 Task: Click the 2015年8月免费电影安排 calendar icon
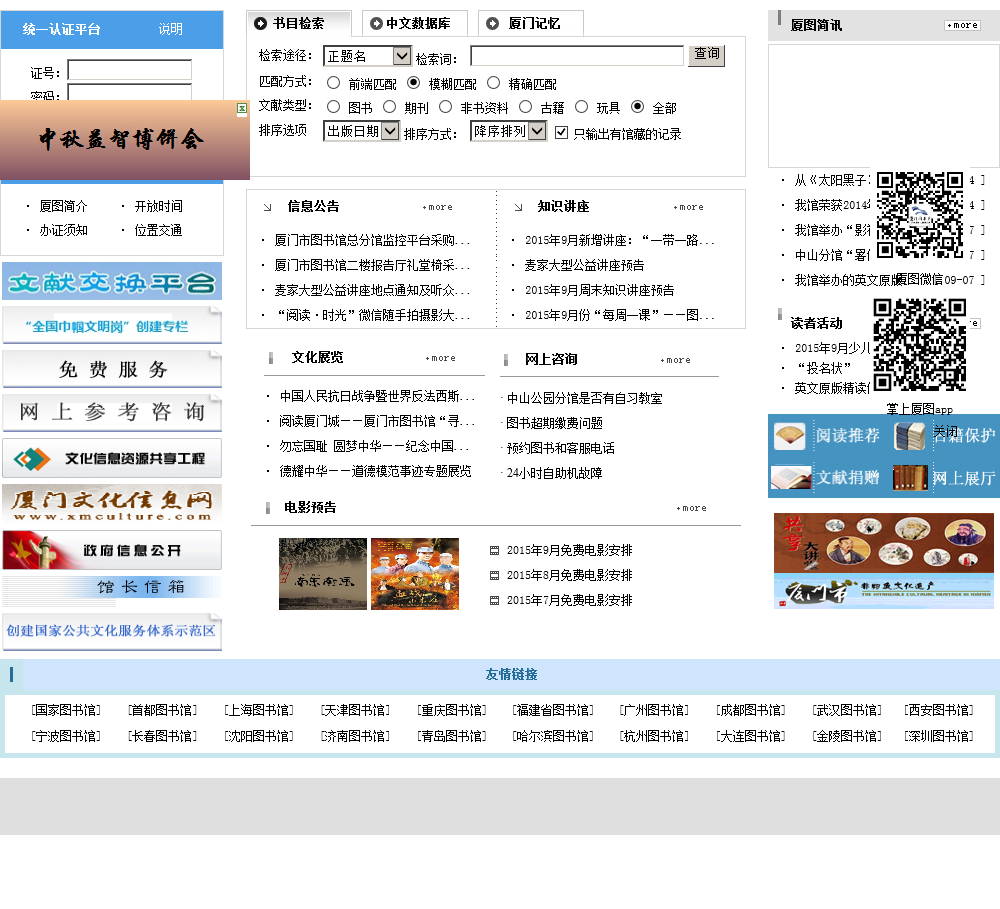click(494, 575)
